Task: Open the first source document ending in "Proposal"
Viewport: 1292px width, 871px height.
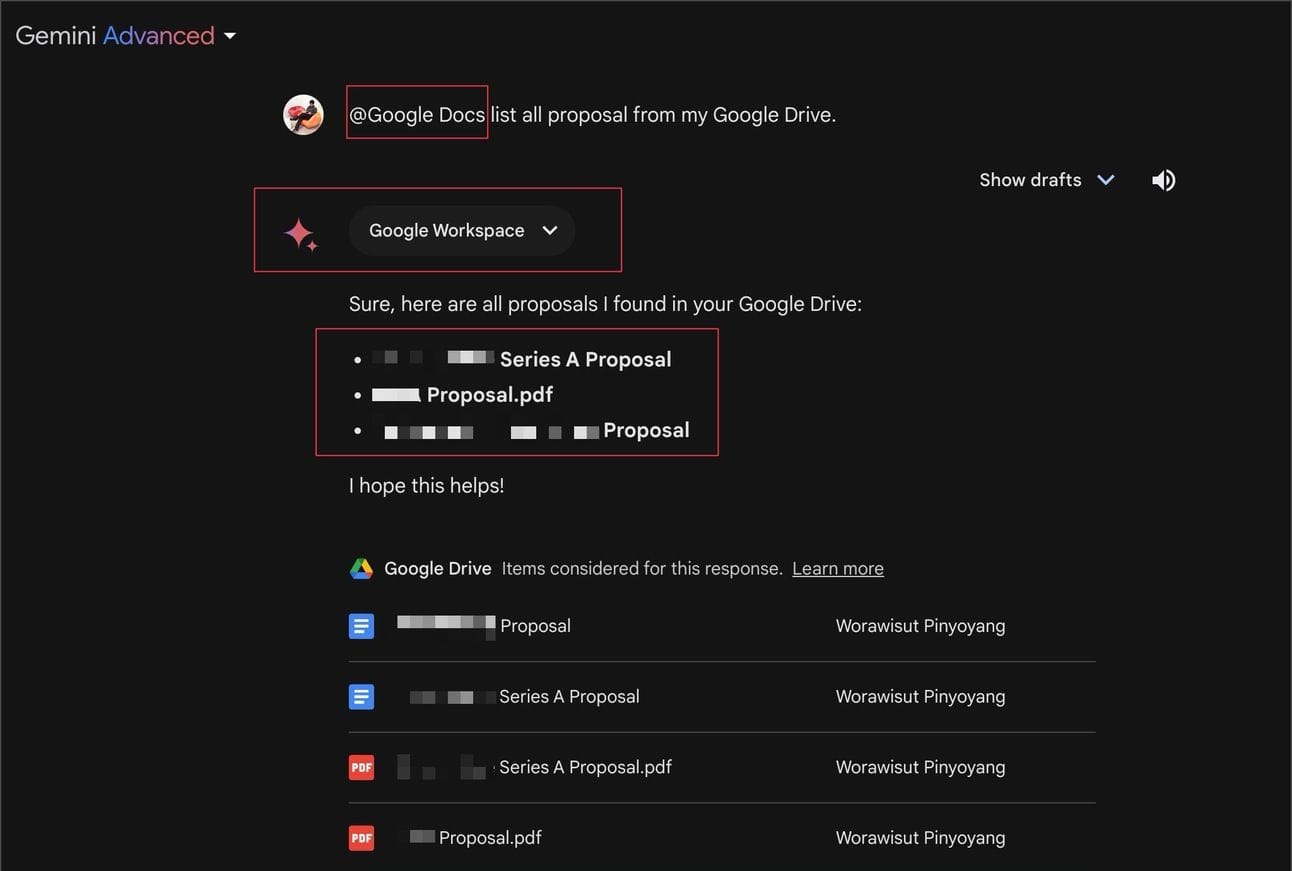Action: 484,626
